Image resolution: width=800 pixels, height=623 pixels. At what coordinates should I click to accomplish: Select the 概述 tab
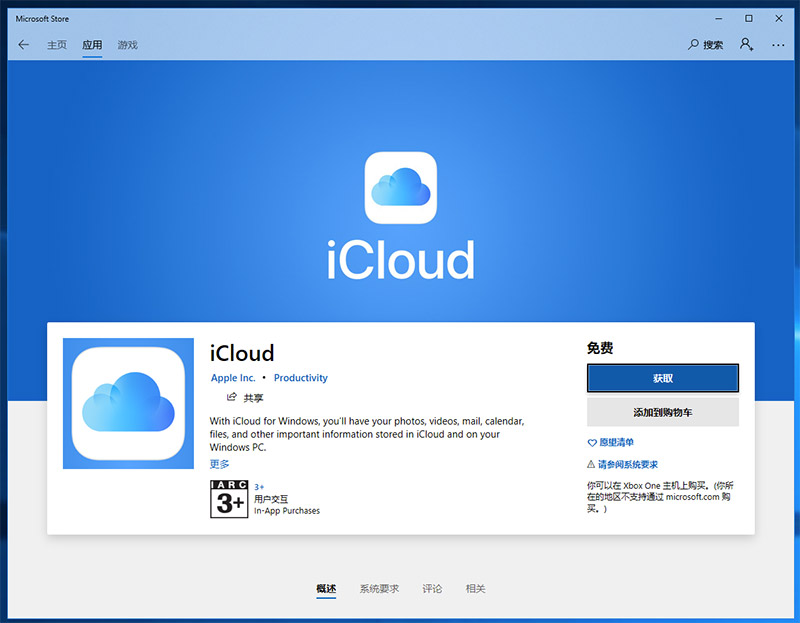[x=326, y=589]
